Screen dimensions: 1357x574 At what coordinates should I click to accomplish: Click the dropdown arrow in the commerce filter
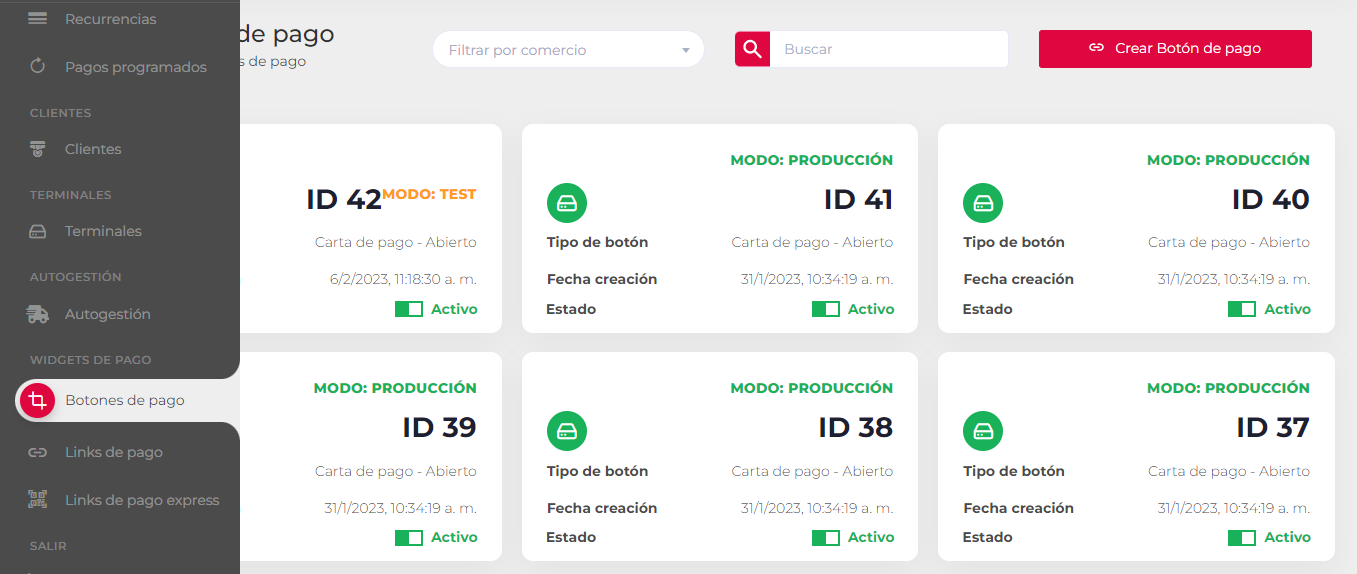[686, 50]
